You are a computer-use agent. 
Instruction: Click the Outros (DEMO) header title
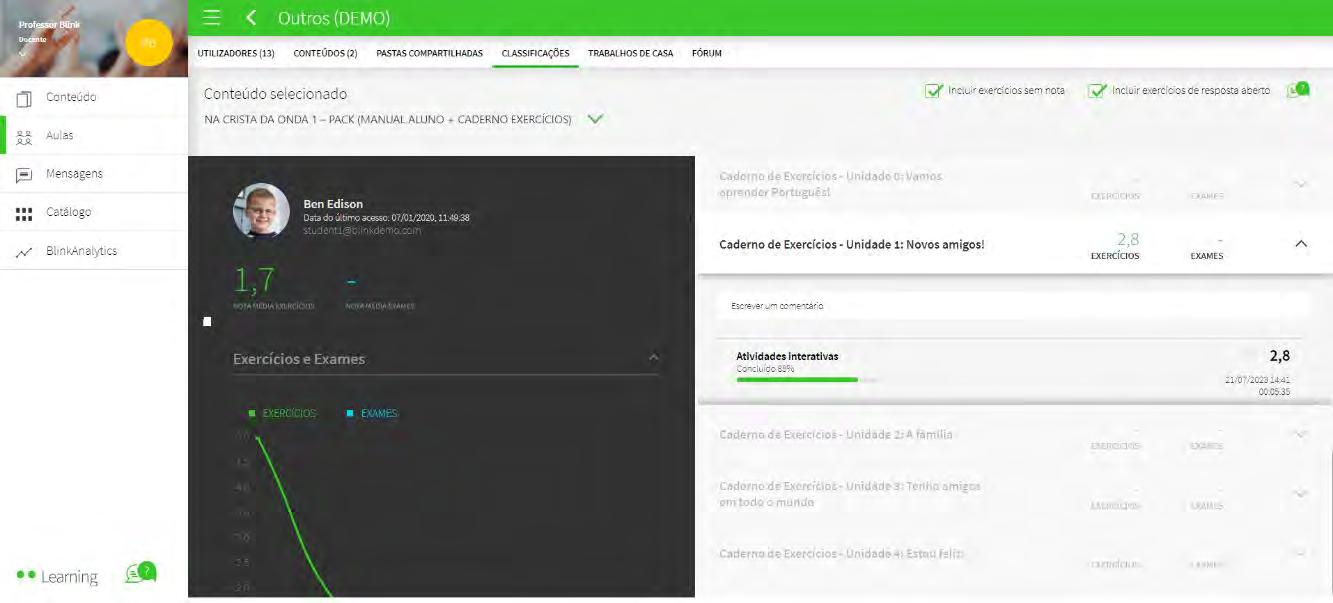click(x=334, y=18)
